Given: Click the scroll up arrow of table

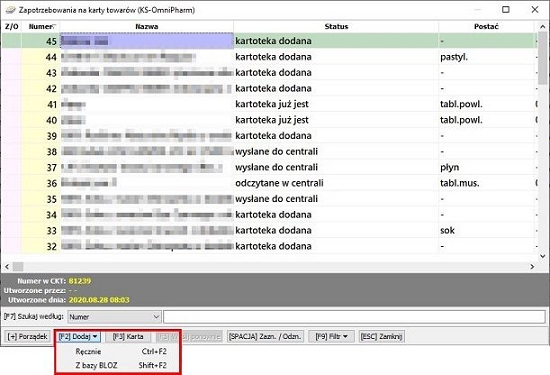Looking at the screenshot, I should tap(543, 27).
